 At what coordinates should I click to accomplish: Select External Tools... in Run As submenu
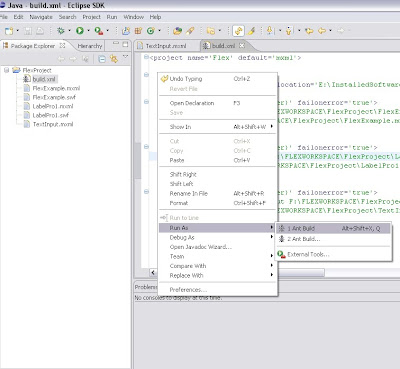tap(333, 254)
